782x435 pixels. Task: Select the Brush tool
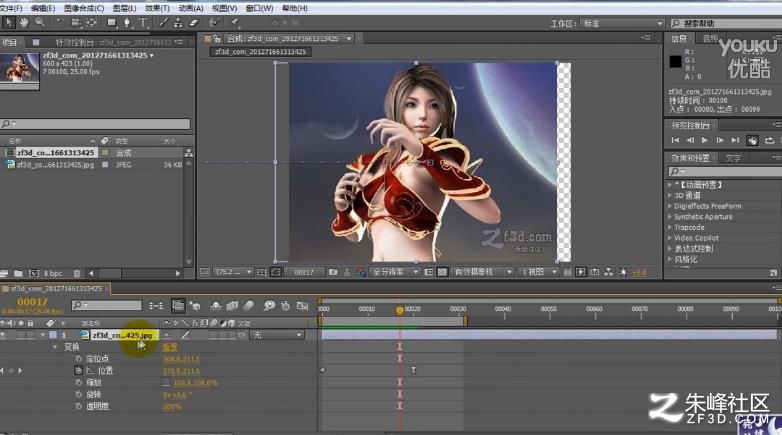tap(164, 22)
